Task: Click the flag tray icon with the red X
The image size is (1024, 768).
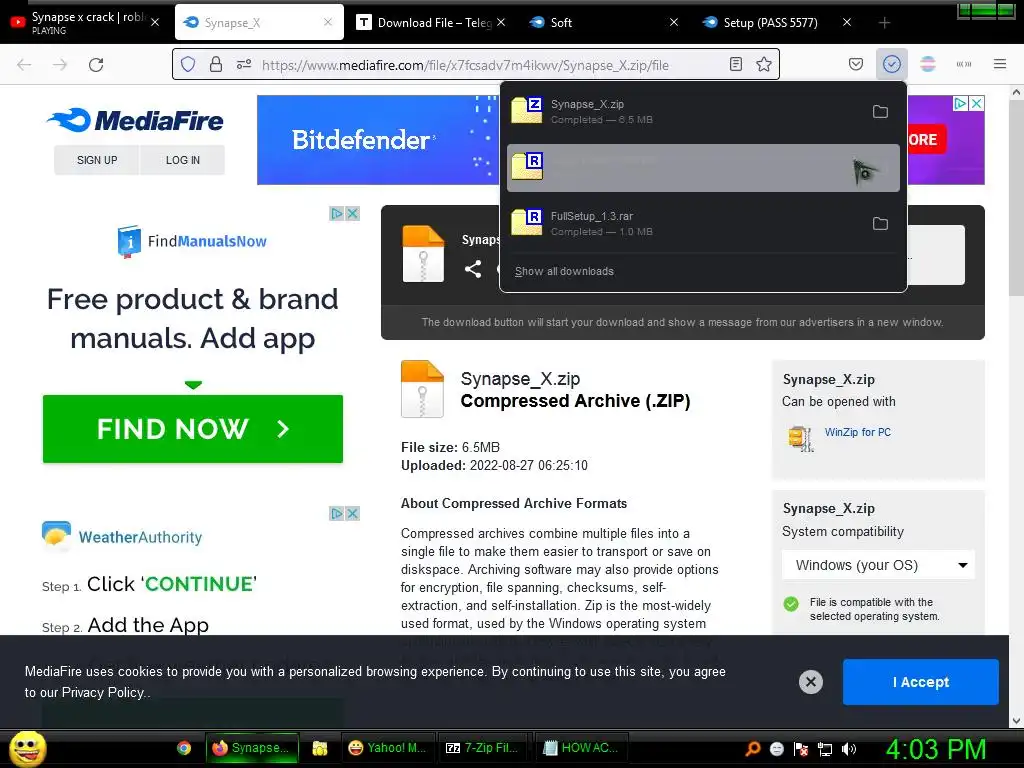Action: click(801, 749)
